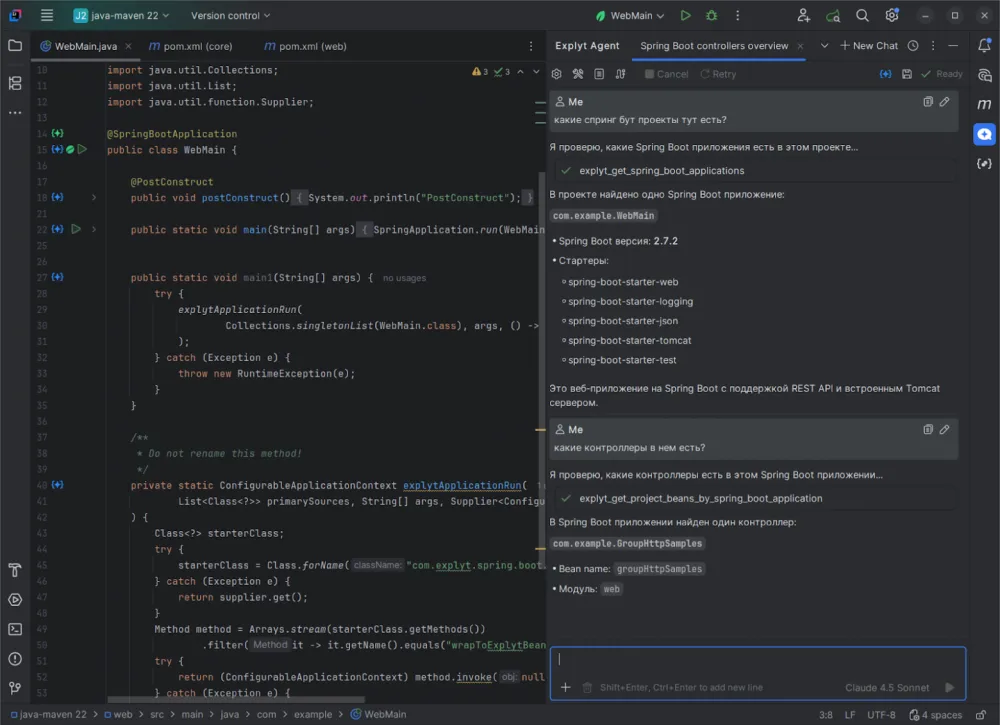Select the pom.xml (web) editor tab
Image resolution: width=1000 pixels, height=725 pixels.
tap(312, 46)
